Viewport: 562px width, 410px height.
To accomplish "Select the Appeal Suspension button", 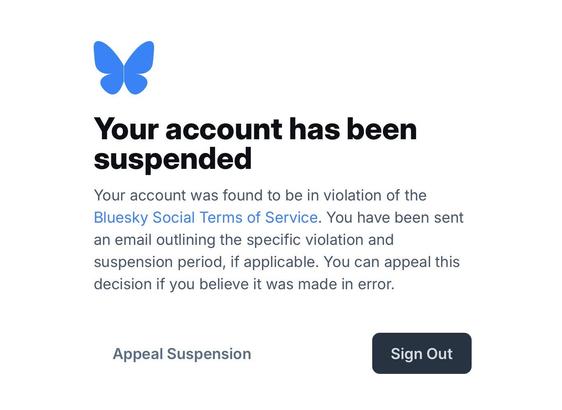I will click(x=182, y=354).
